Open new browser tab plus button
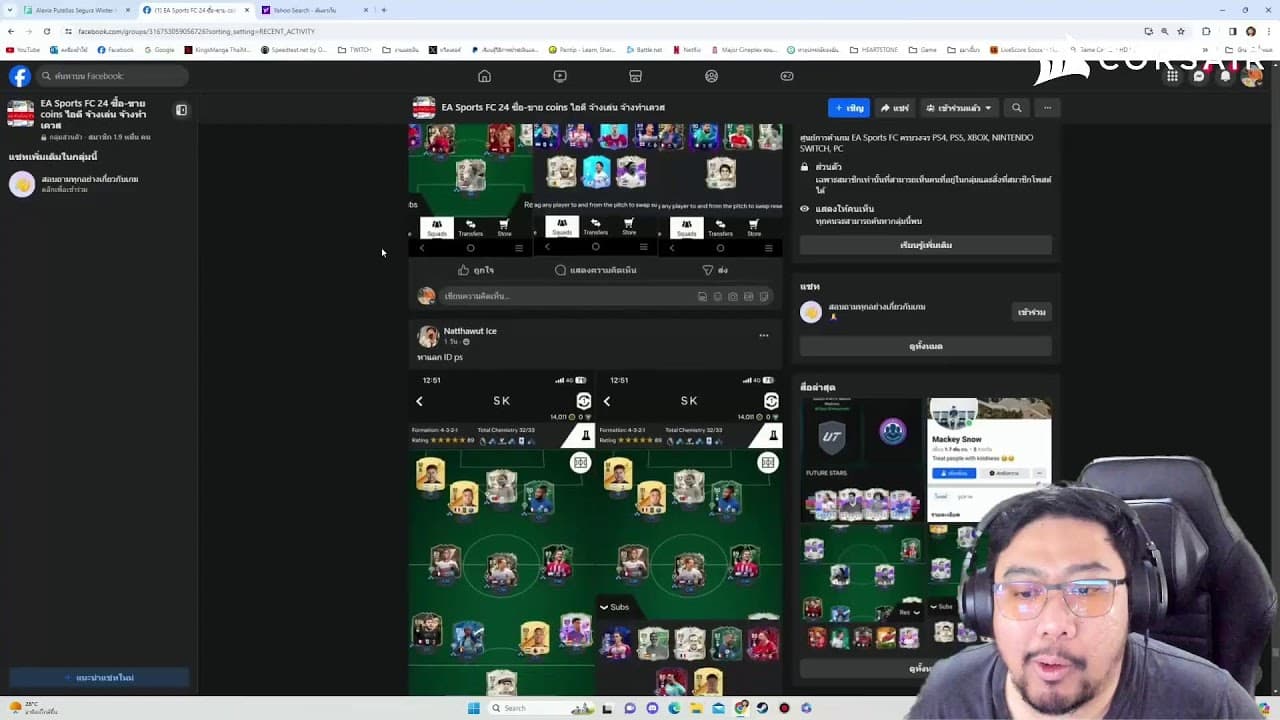This screenshot has height=720, width=1280. [384, 10]
